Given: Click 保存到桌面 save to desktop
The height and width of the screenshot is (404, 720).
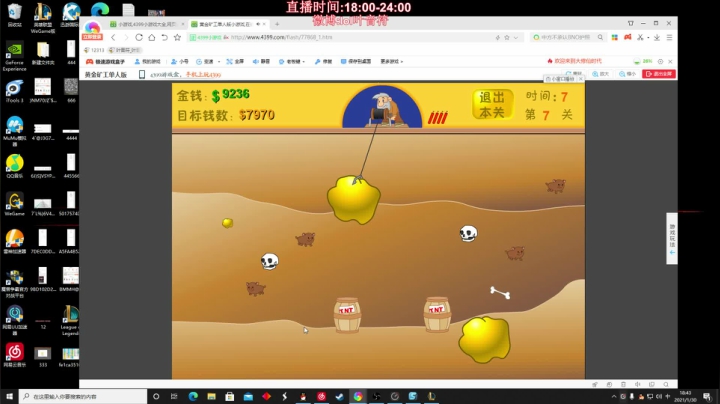Looking at the screenshot, I should 356,62.
